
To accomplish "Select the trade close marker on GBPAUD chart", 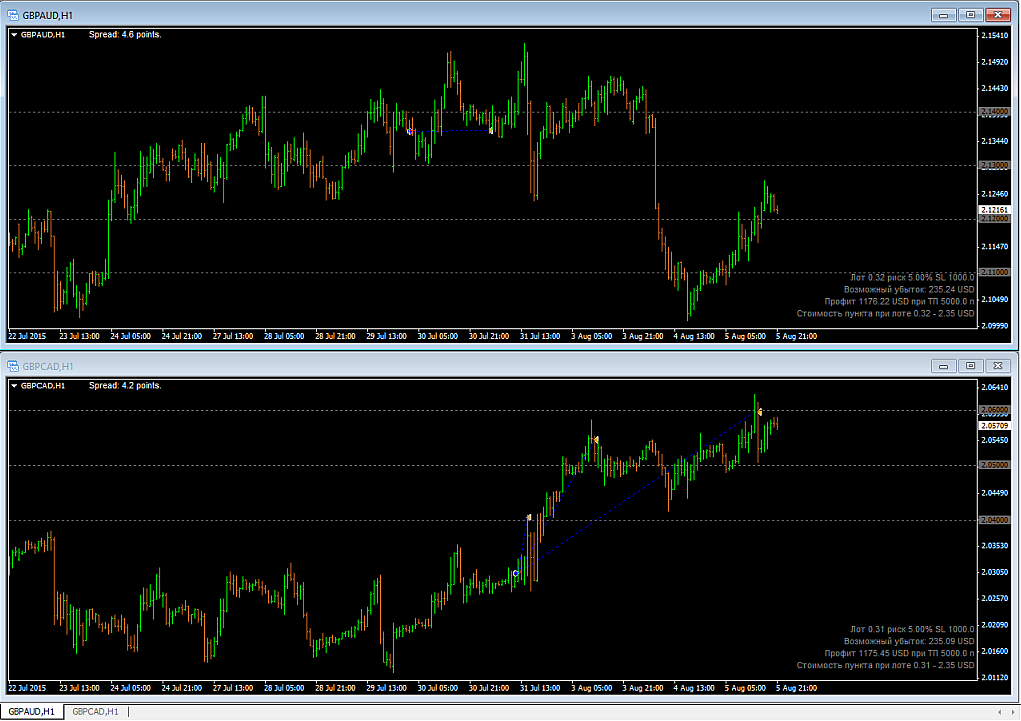I will point(491,131).
